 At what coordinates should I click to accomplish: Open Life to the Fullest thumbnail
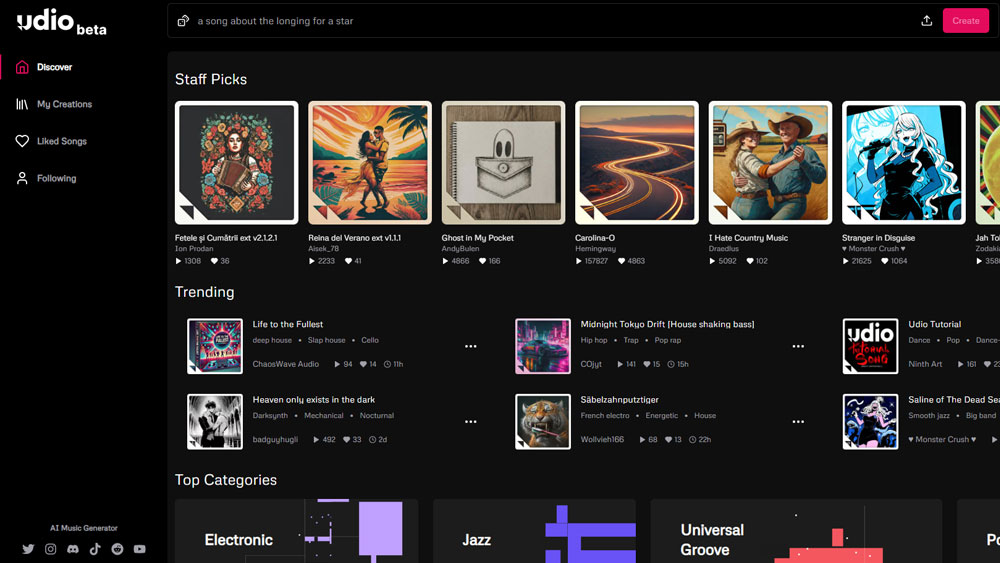click(x=215, y=346)
